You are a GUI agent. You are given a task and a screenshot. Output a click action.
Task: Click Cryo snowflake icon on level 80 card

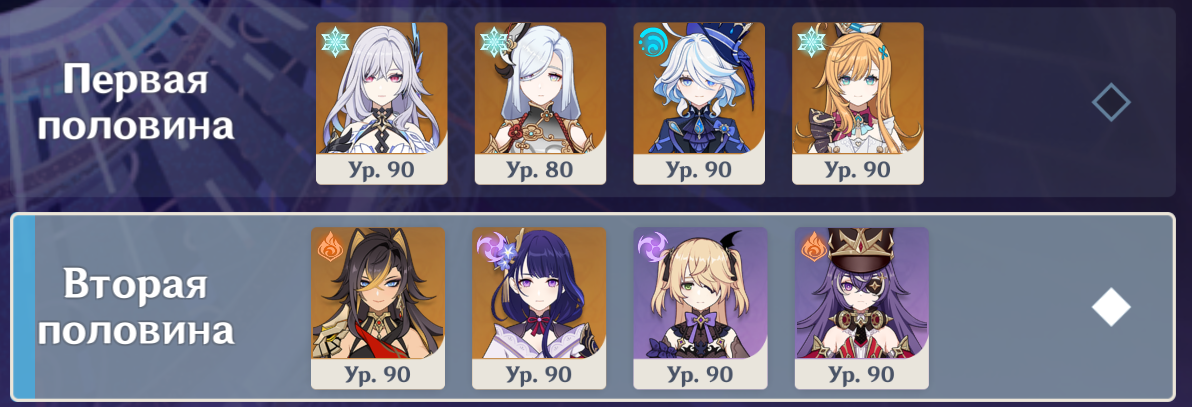click(x=493, y=42)
